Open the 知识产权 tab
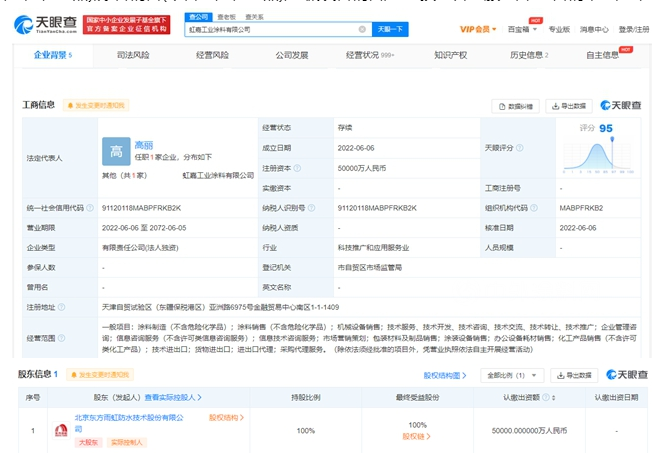Screen dimensions: 669x462 (x=451, y=55)
